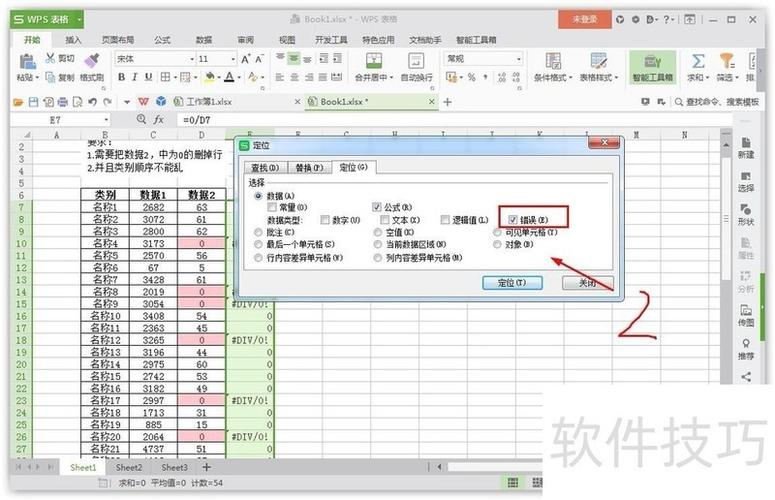Click the Go To (定位) button in the dialog
The width and height of the screenshot is (775, 500).
click(512, 283)
